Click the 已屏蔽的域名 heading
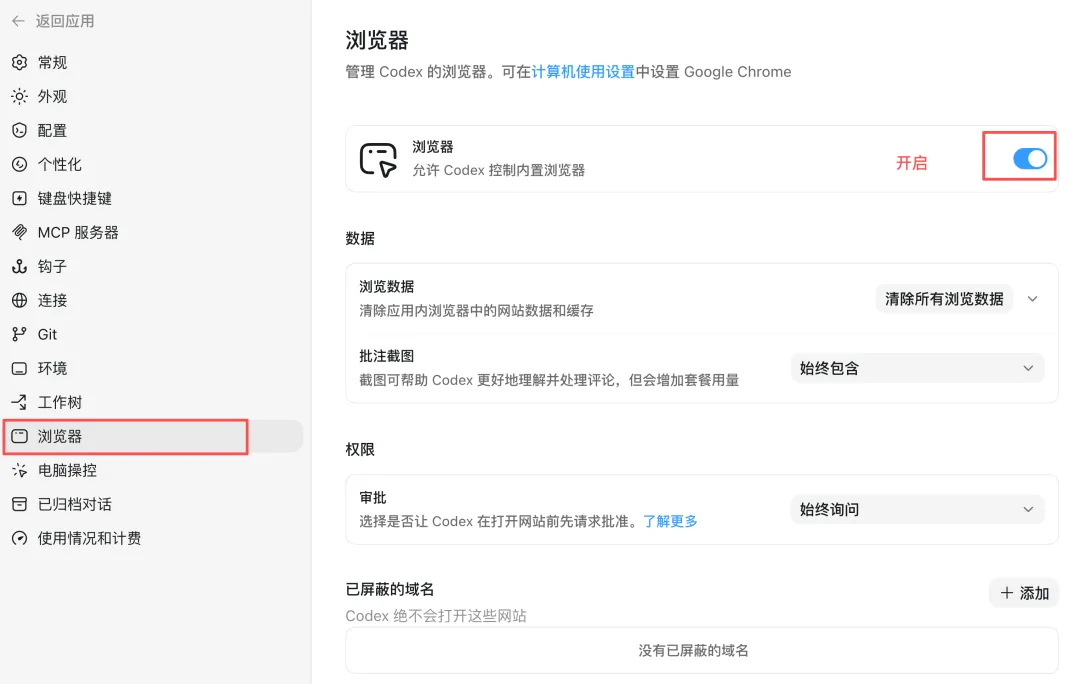 [x=390, y=590]
